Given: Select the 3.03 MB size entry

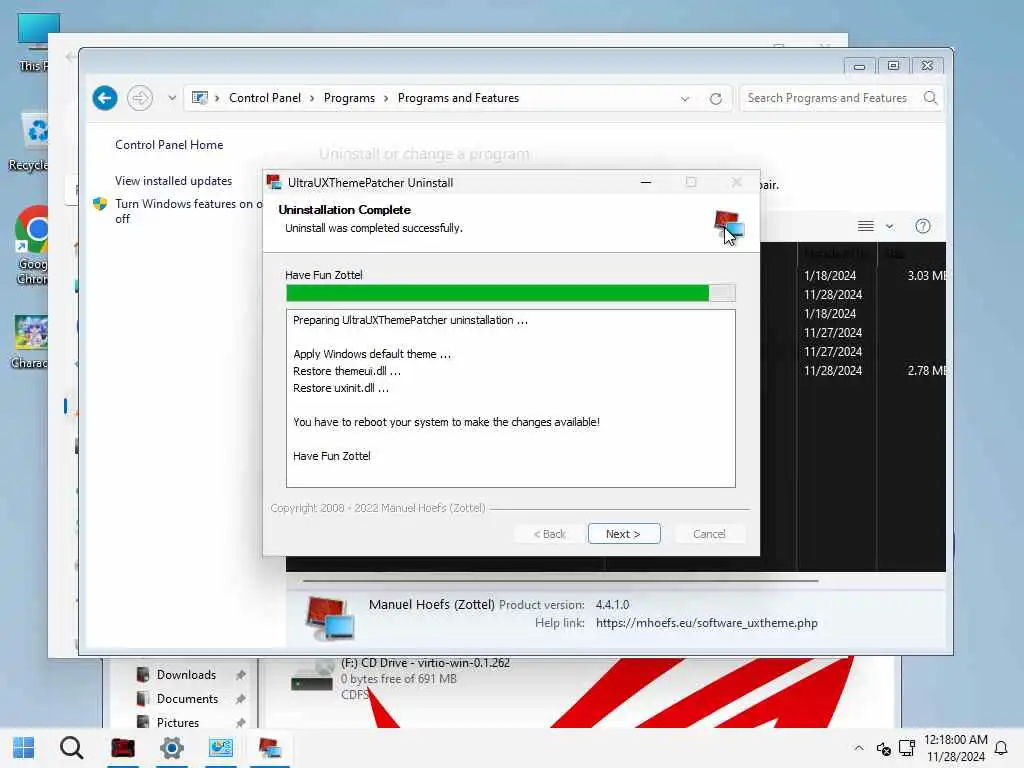Looking at the screenshot, I should click(x=926, y=276).
